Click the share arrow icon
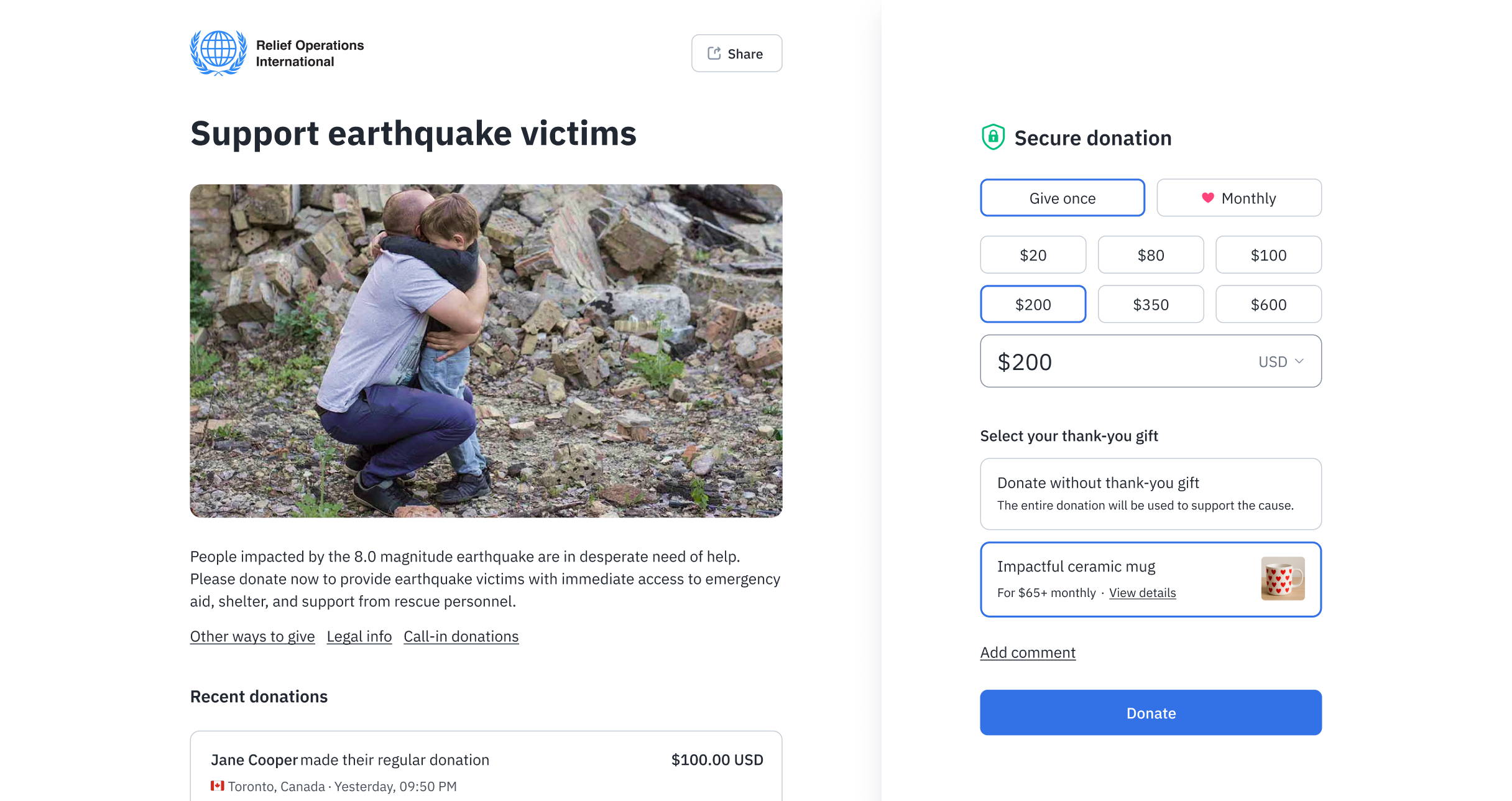The image size is (1512, 801). [714, 53]
